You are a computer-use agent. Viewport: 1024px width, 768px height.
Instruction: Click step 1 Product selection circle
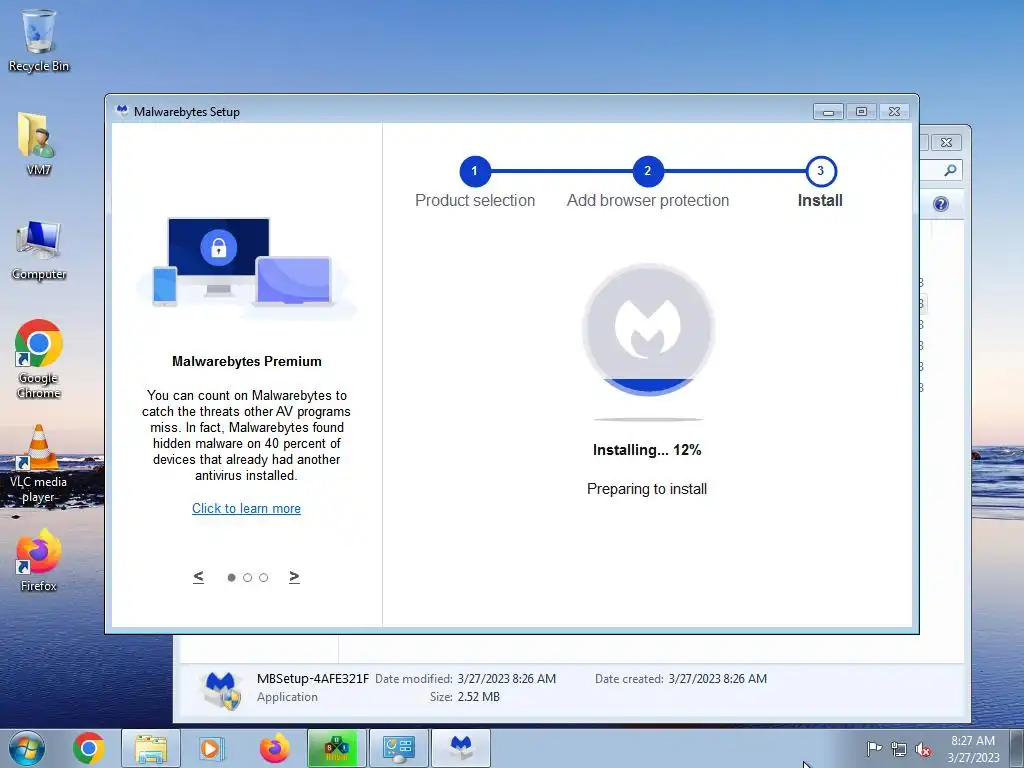click(x=475, y=171)
